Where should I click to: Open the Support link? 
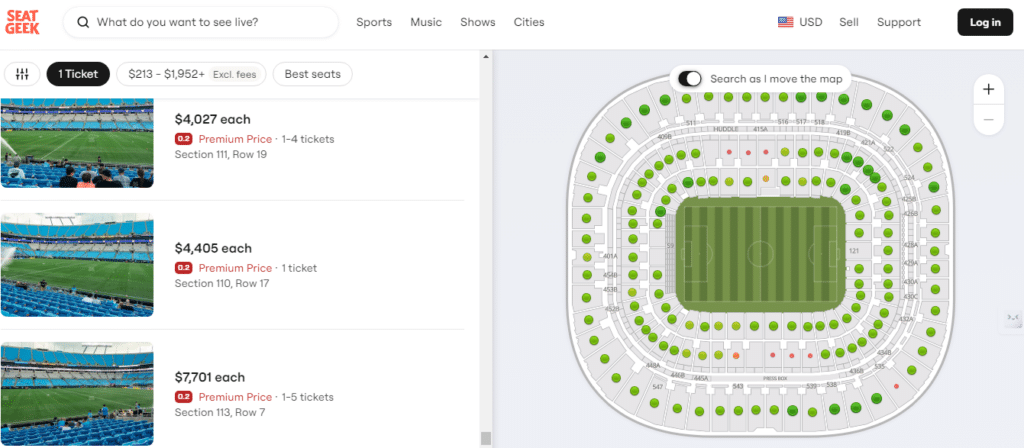[x=899, y=22]
